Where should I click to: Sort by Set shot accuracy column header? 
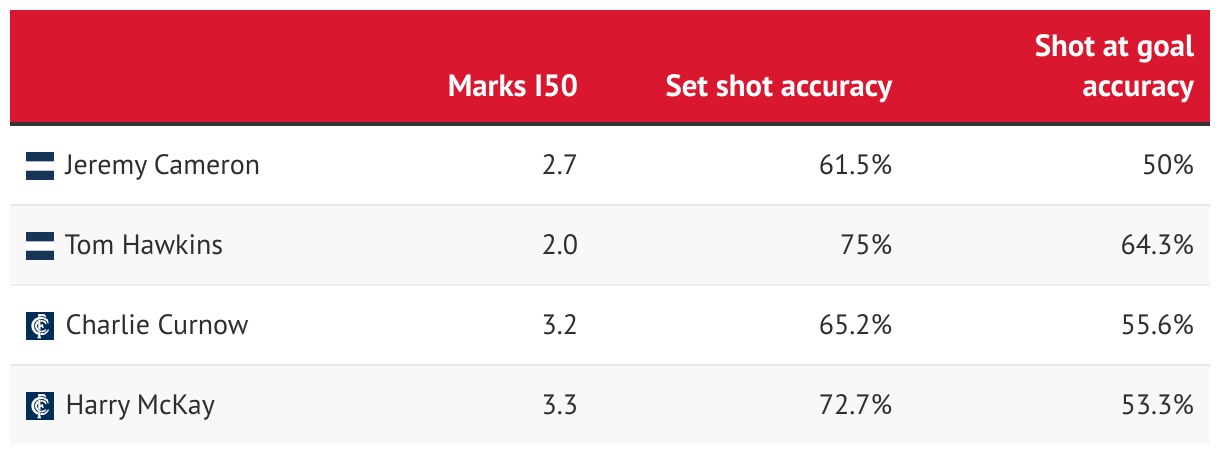[779, 87]
